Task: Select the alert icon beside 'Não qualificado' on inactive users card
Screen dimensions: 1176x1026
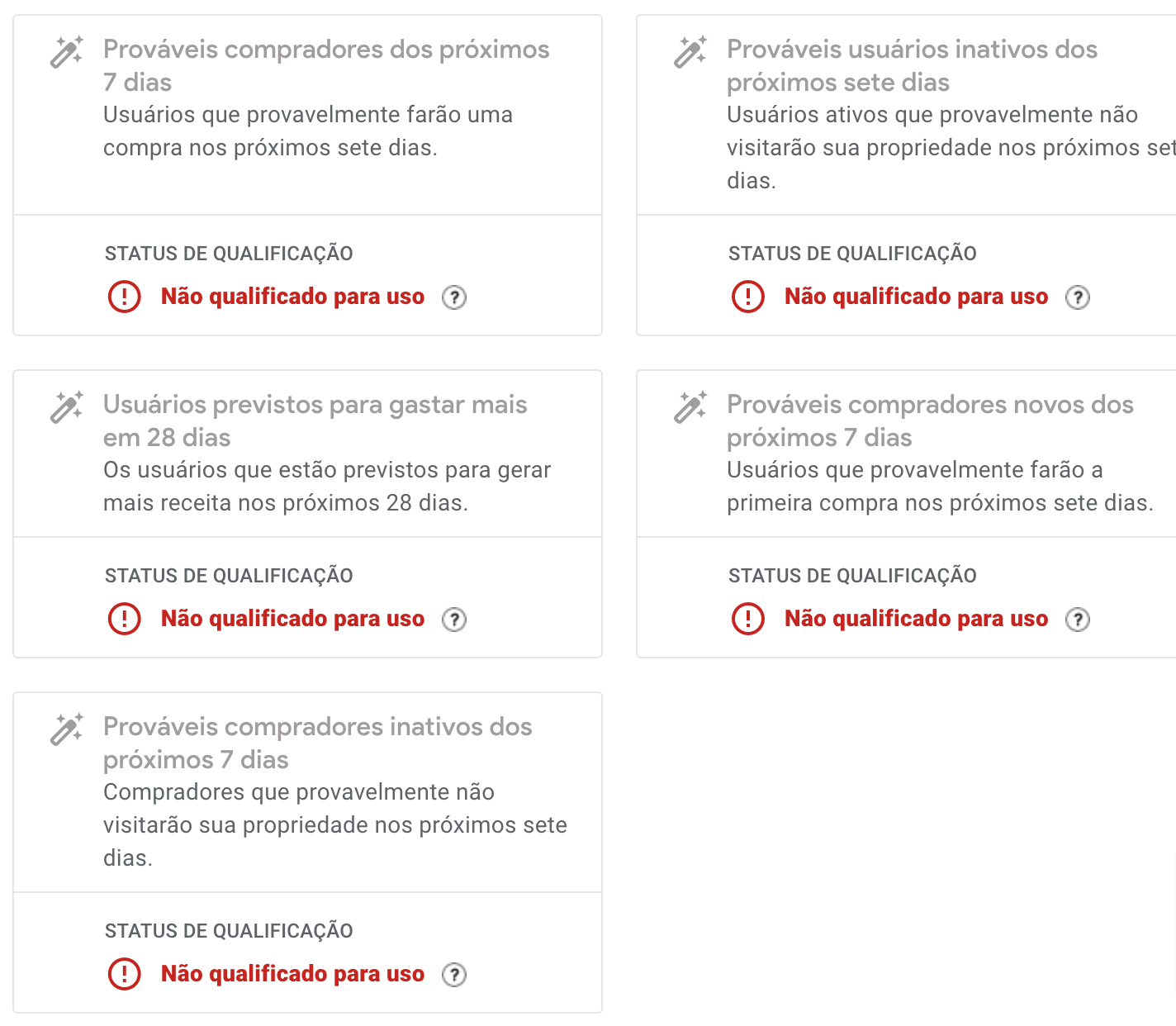Action: 747,296
